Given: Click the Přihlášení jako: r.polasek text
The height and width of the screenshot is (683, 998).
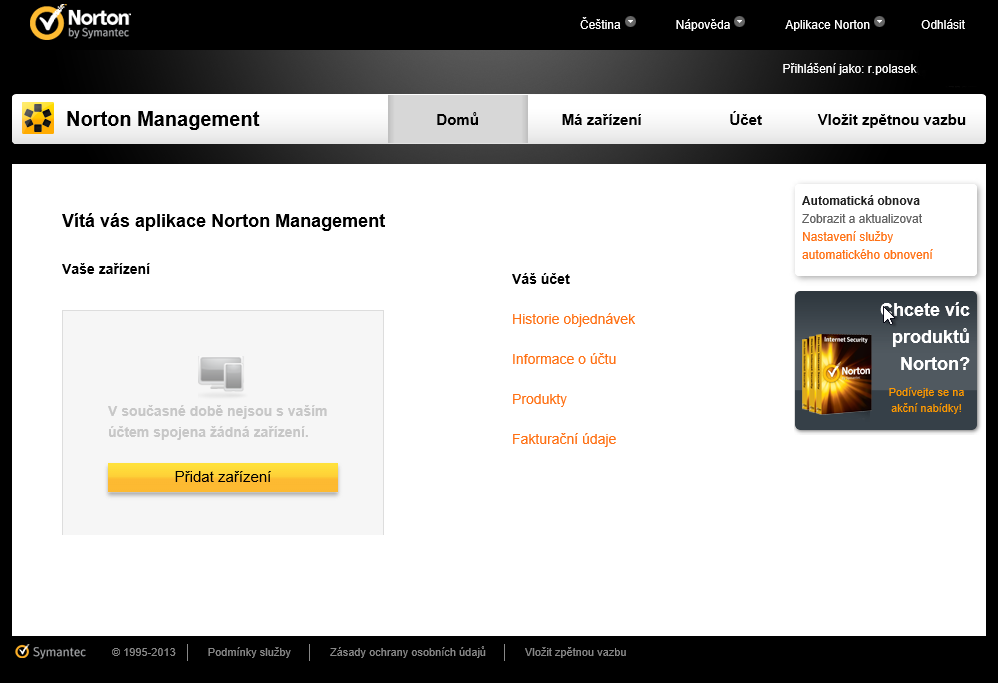Looking at the screenshot, I should (x=849, y=69).
